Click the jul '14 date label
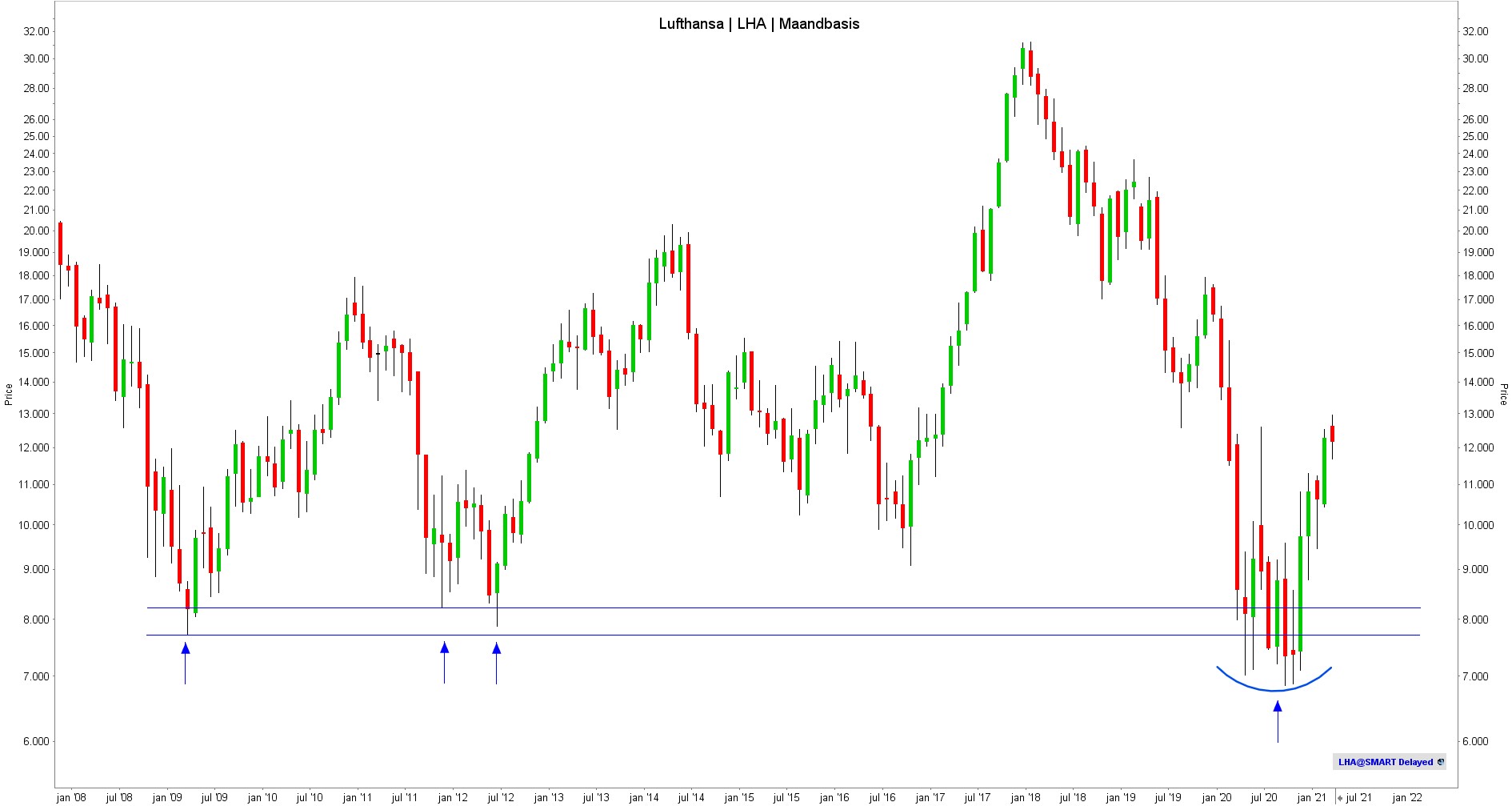Image resolution: width=1512 pixels, height=806 pixels. tap(691, 797)
